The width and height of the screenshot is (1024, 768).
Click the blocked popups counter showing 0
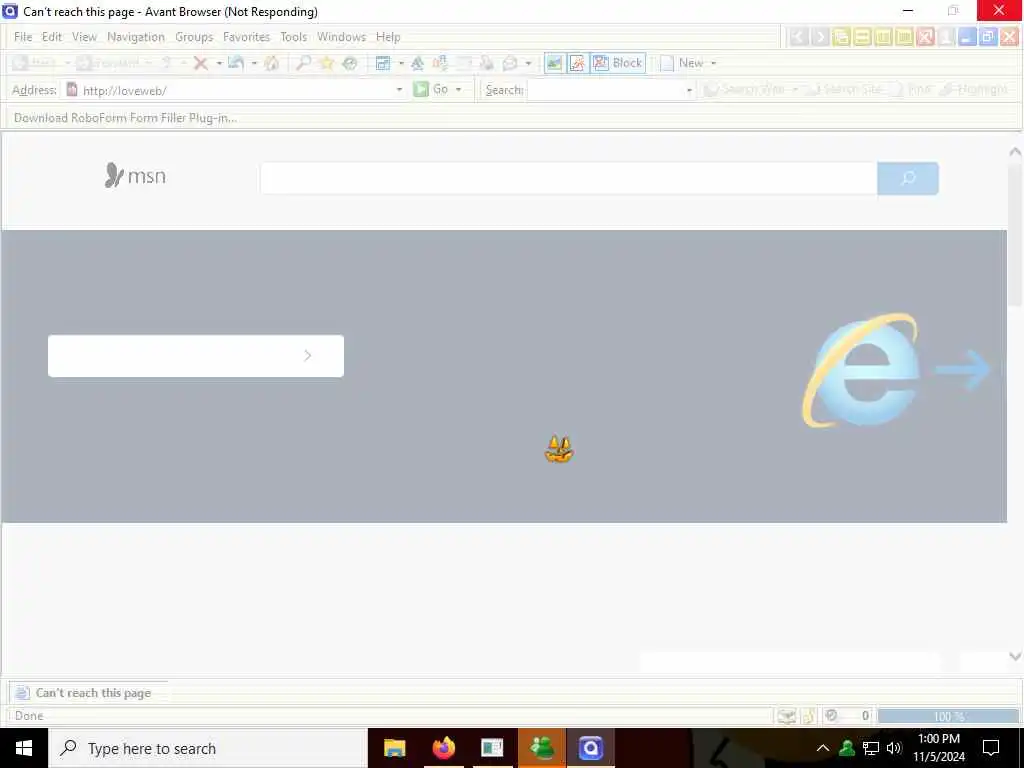(x=848, y=716)
